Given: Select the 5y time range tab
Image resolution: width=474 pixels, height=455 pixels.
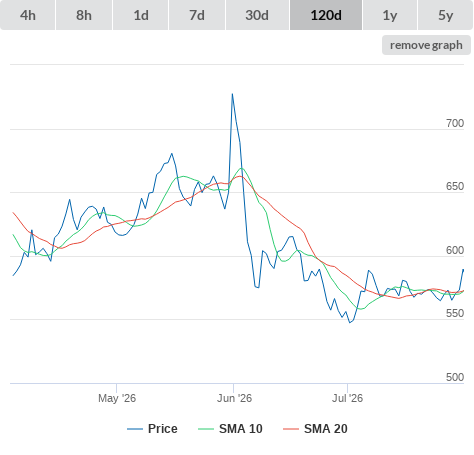Looking at the screenshot, I should coord(446,15).
